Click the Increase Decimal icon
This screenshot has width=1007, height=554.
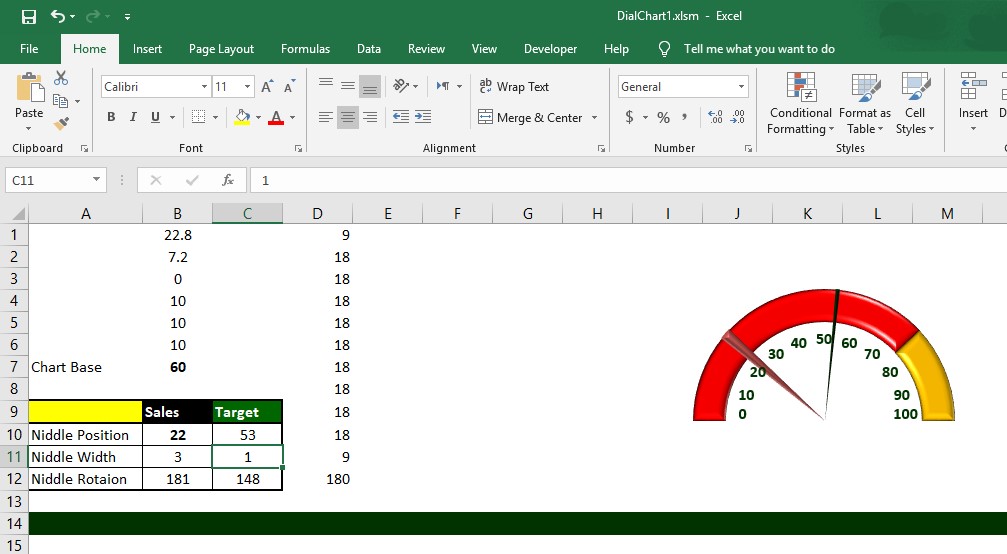(x=715, y=117)
